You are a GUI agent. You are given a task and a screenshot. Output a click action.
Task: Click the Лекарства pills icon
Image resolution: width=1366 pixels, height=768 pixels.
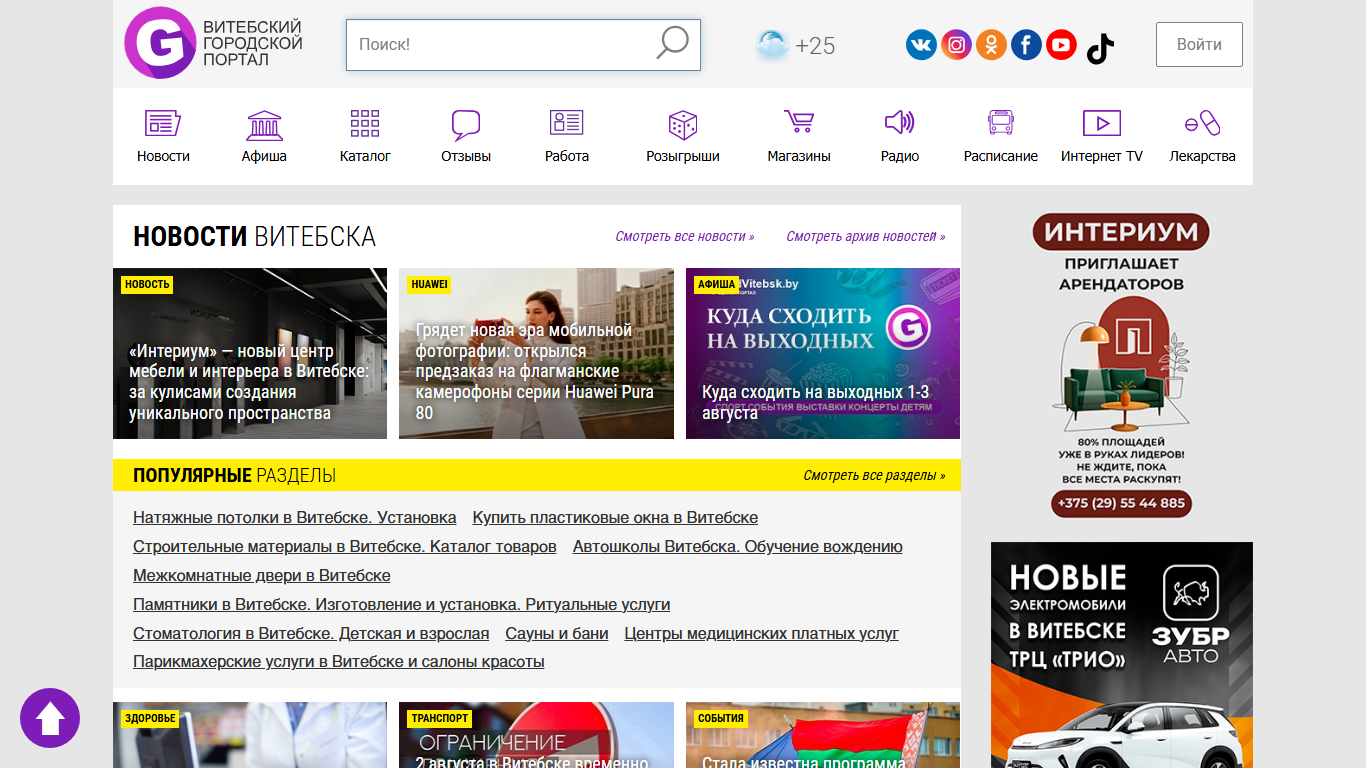point(1203,123)
